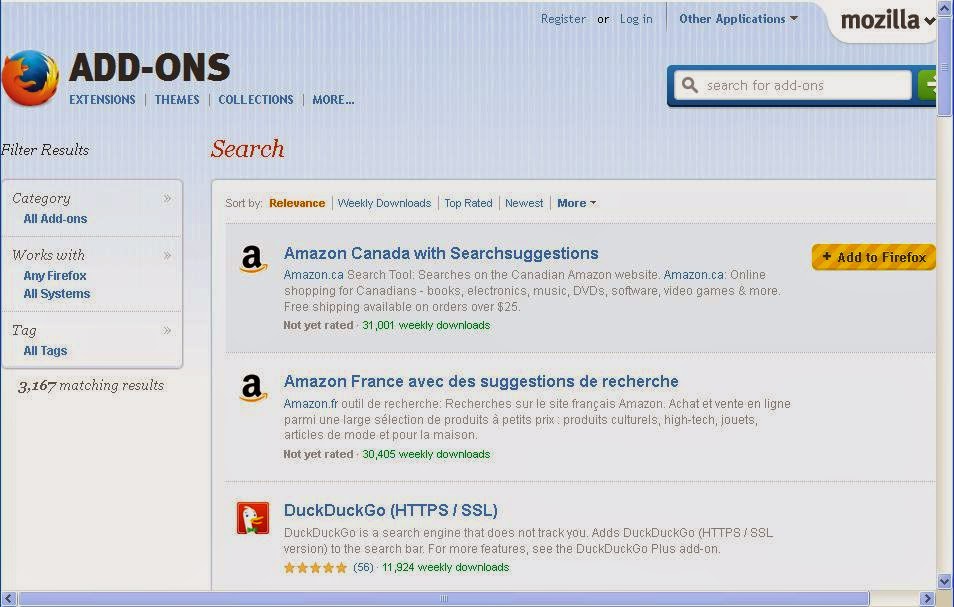Click the Amazon.ca link in description

[x=313, y=275]
